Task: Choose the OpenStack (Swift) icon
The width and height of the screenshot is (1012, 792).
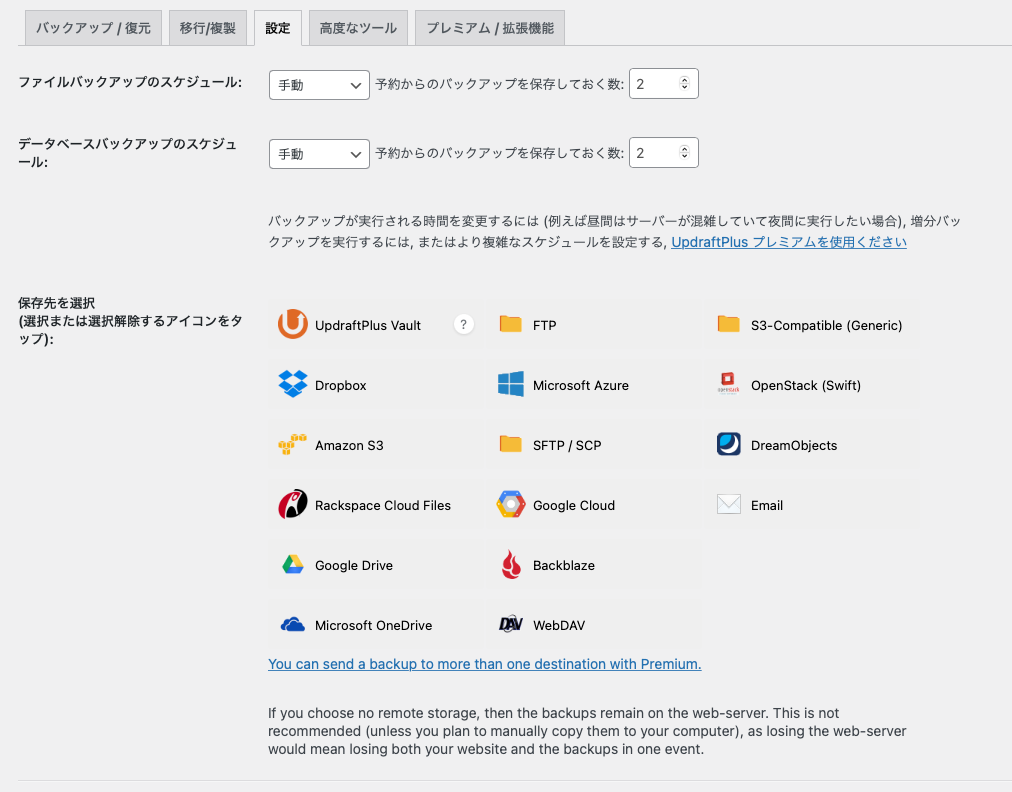Action: click(729, 383)
